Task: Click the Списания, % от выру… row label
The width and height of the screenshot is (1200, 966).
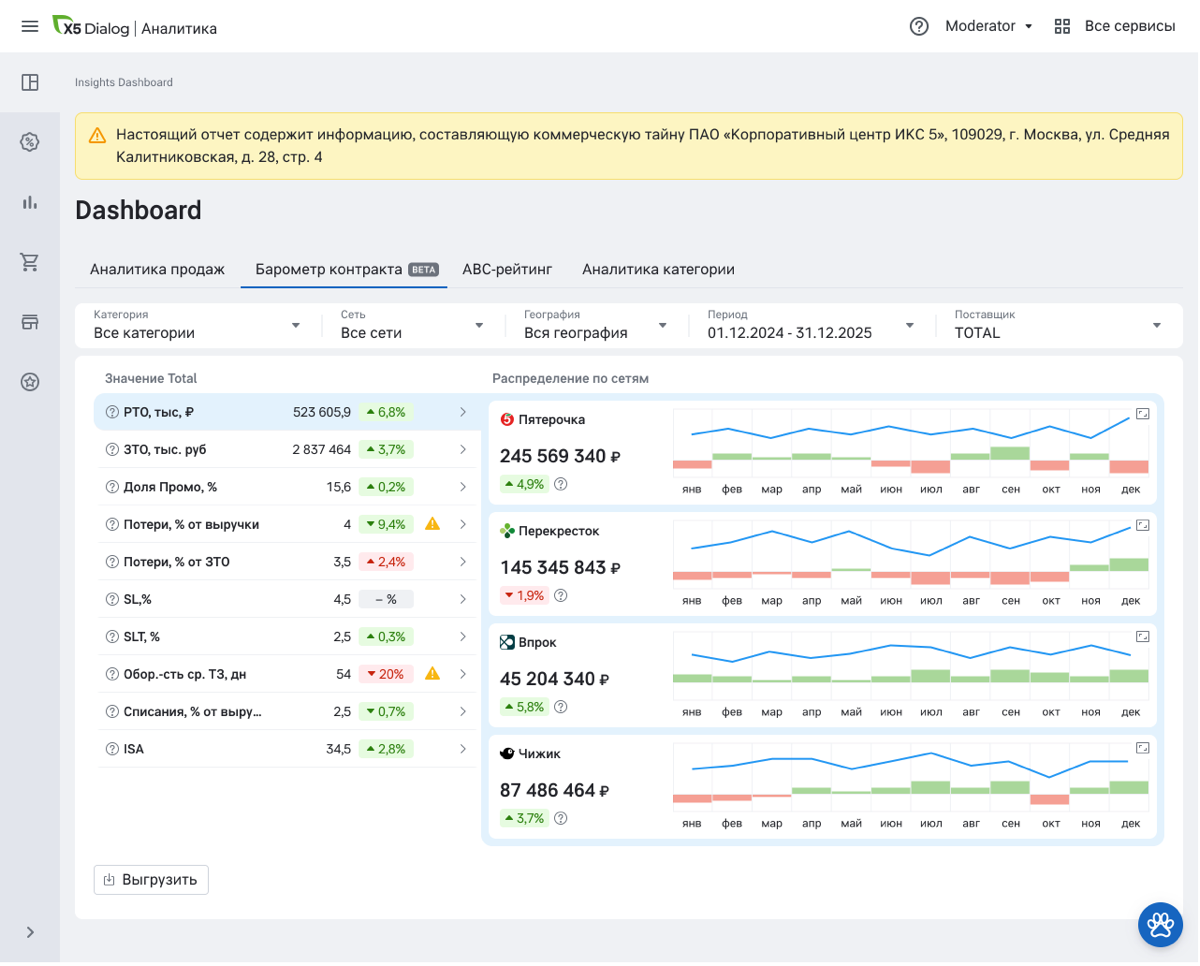Action: (192, 712)
